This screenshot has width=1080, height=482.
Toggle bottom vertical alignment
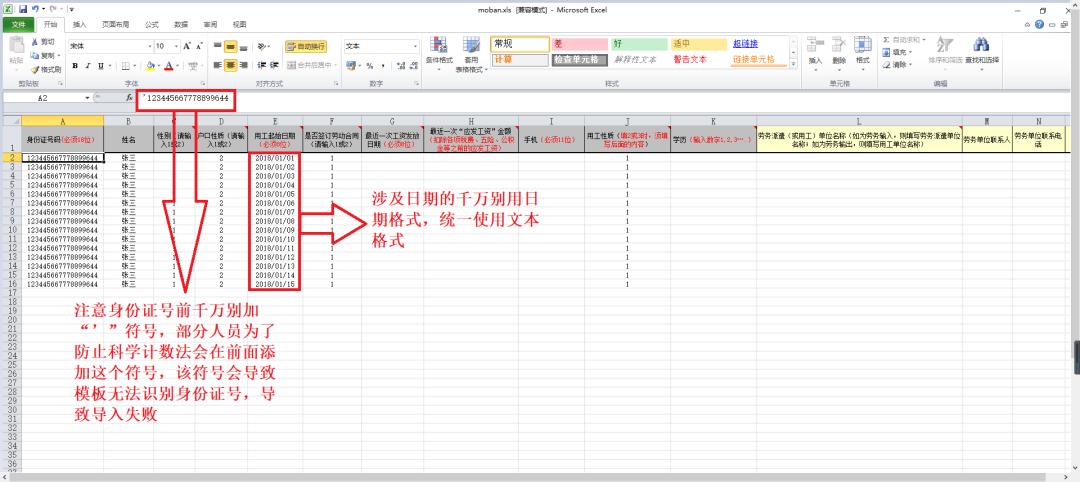click(x=244, y=46)
